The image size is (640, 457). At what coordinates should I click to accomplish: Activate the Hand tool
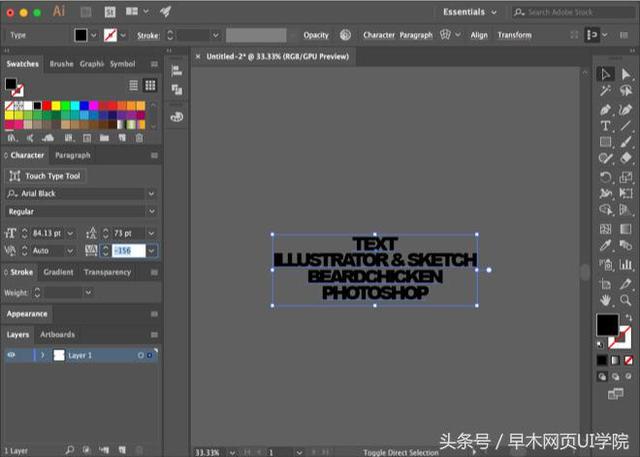pyautogui.click(x=605, y=300)
